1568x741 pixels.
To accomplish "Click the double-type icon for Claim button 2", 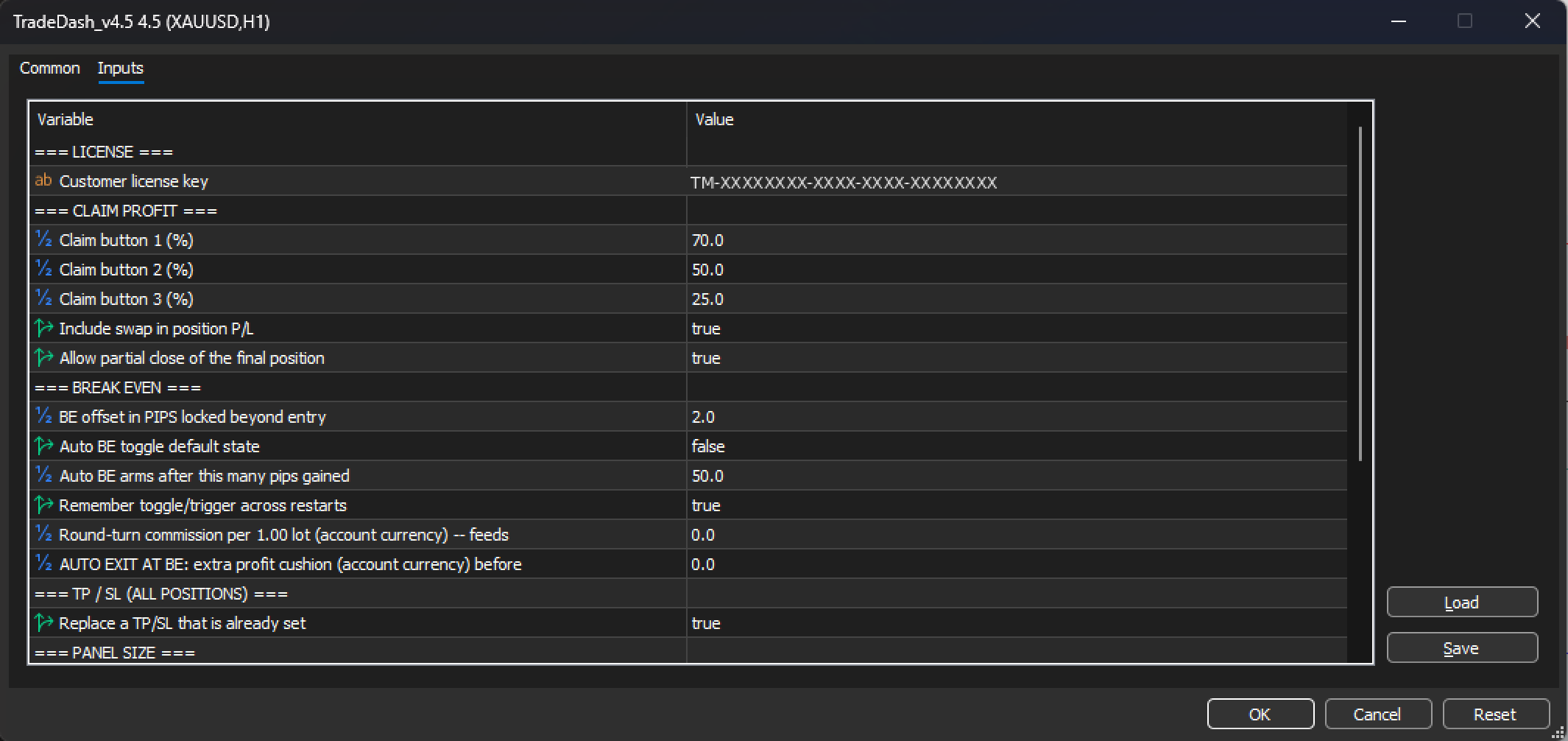I will (x=43, y=269).
